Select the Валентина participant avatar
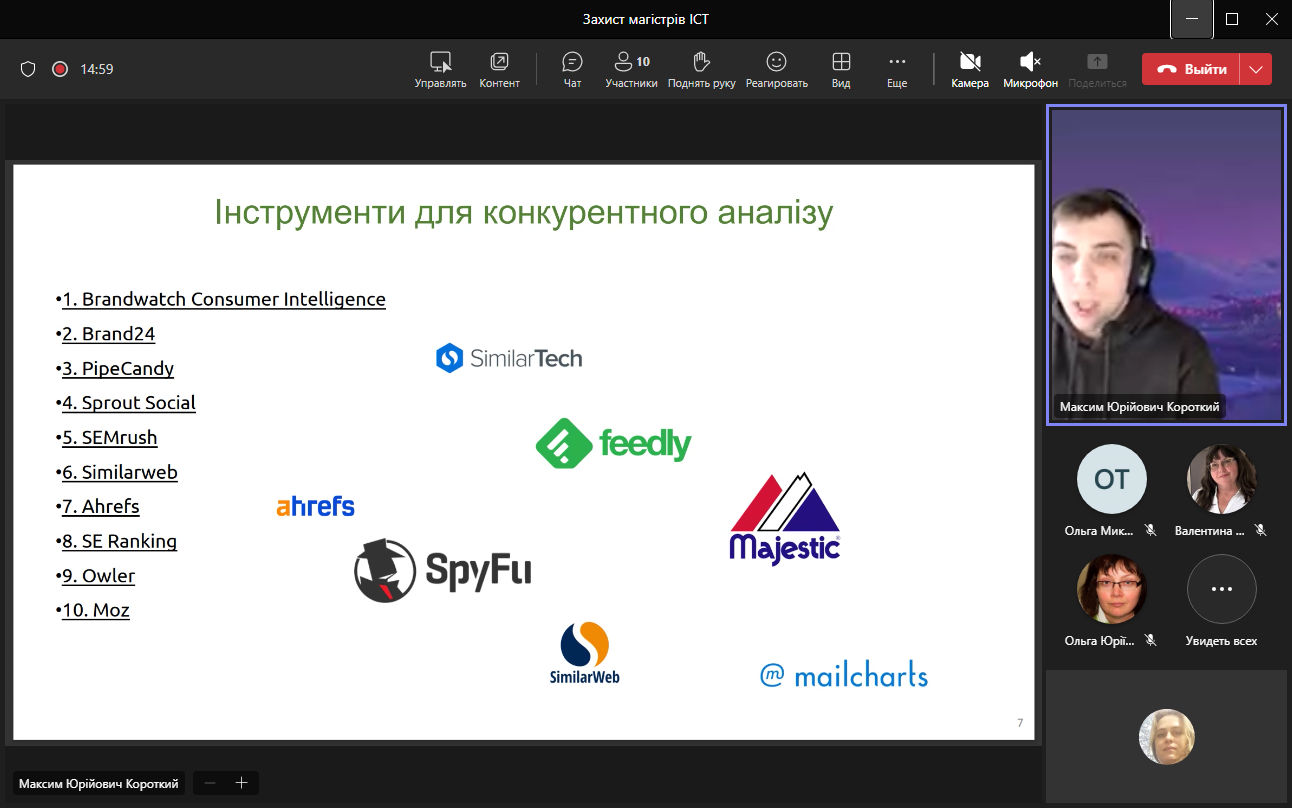 pos(1221,480)
